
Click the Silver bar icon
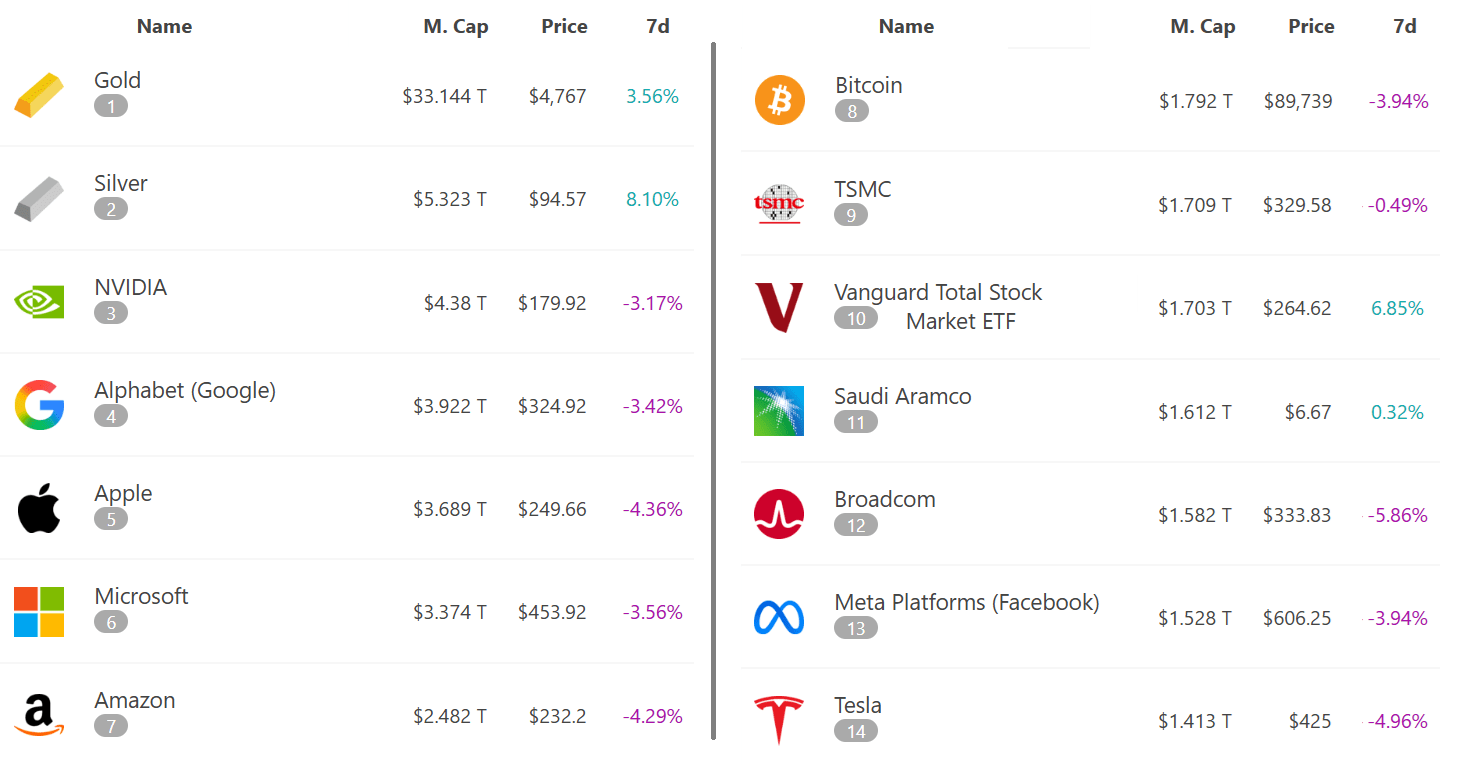(39, 199)
